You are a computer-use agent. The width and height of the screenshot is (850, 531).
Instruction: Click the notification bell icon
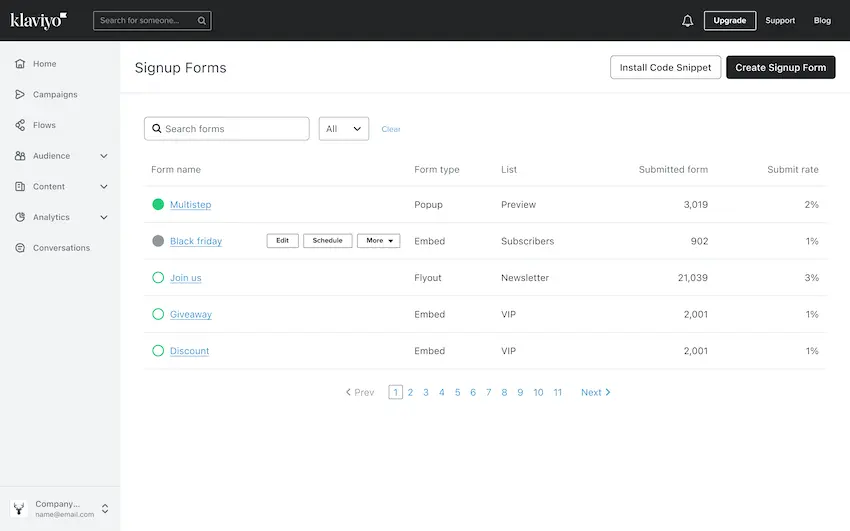[687, 20]
